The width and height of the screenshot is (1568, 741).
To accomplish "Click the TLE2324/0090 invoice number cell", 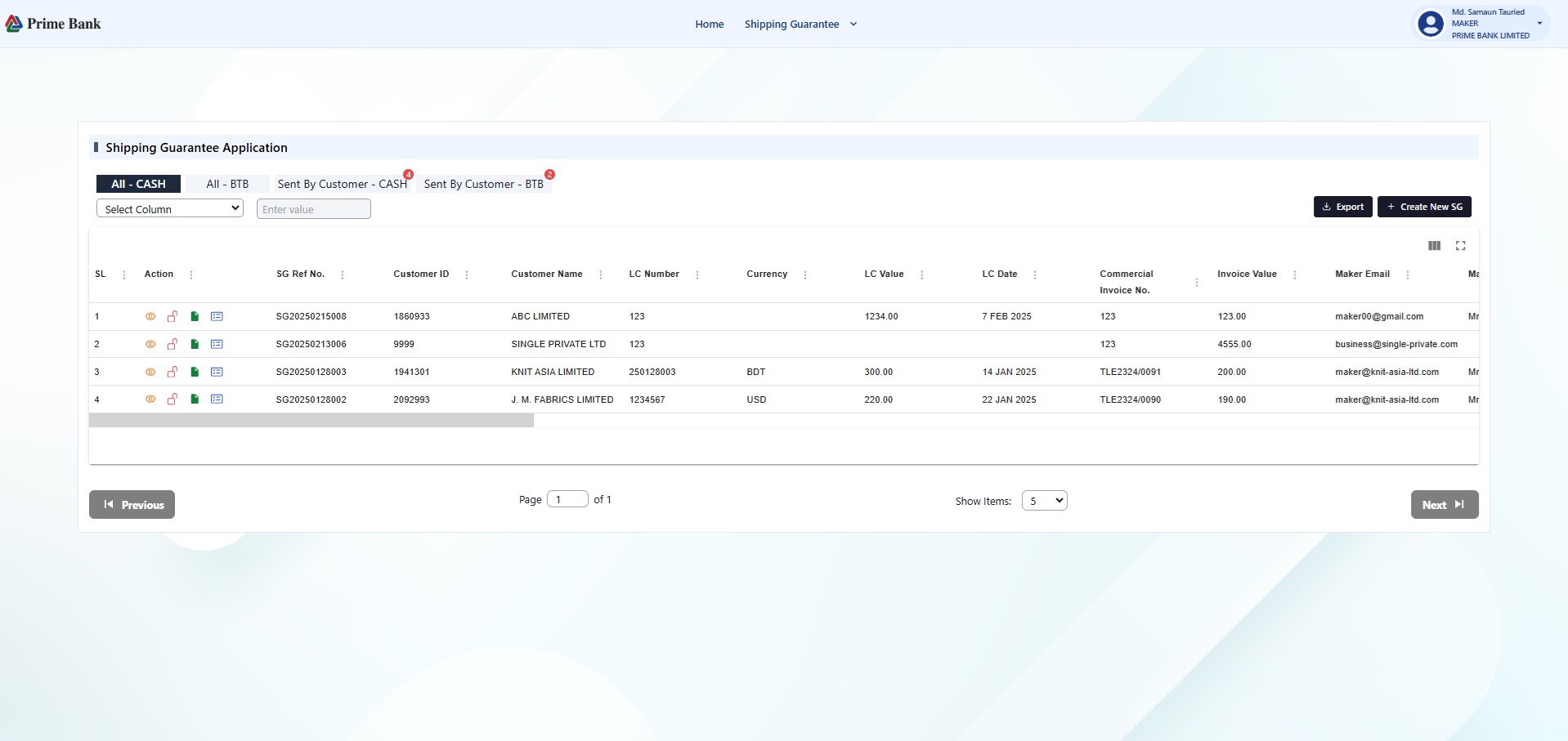I will (1131, 400).
